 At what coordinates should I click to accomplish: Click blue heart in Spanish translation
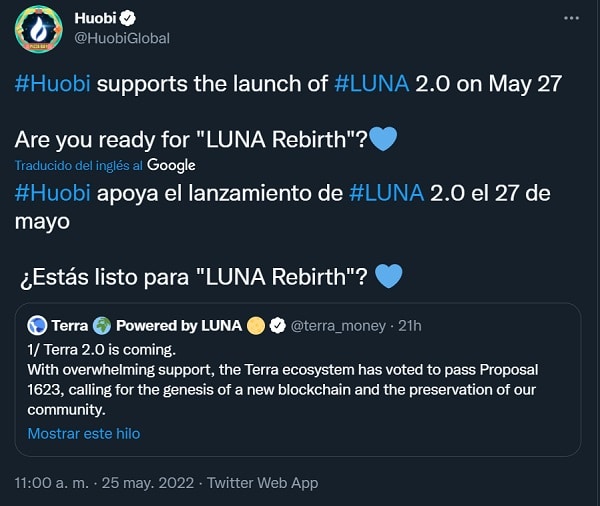pyautogui.click(x=388, y=276)
